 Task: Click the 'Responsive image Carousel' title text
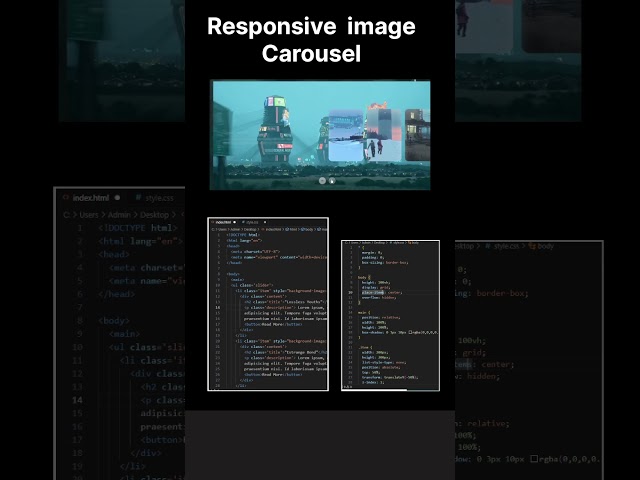pyautogui.click(x=311, y=40)
